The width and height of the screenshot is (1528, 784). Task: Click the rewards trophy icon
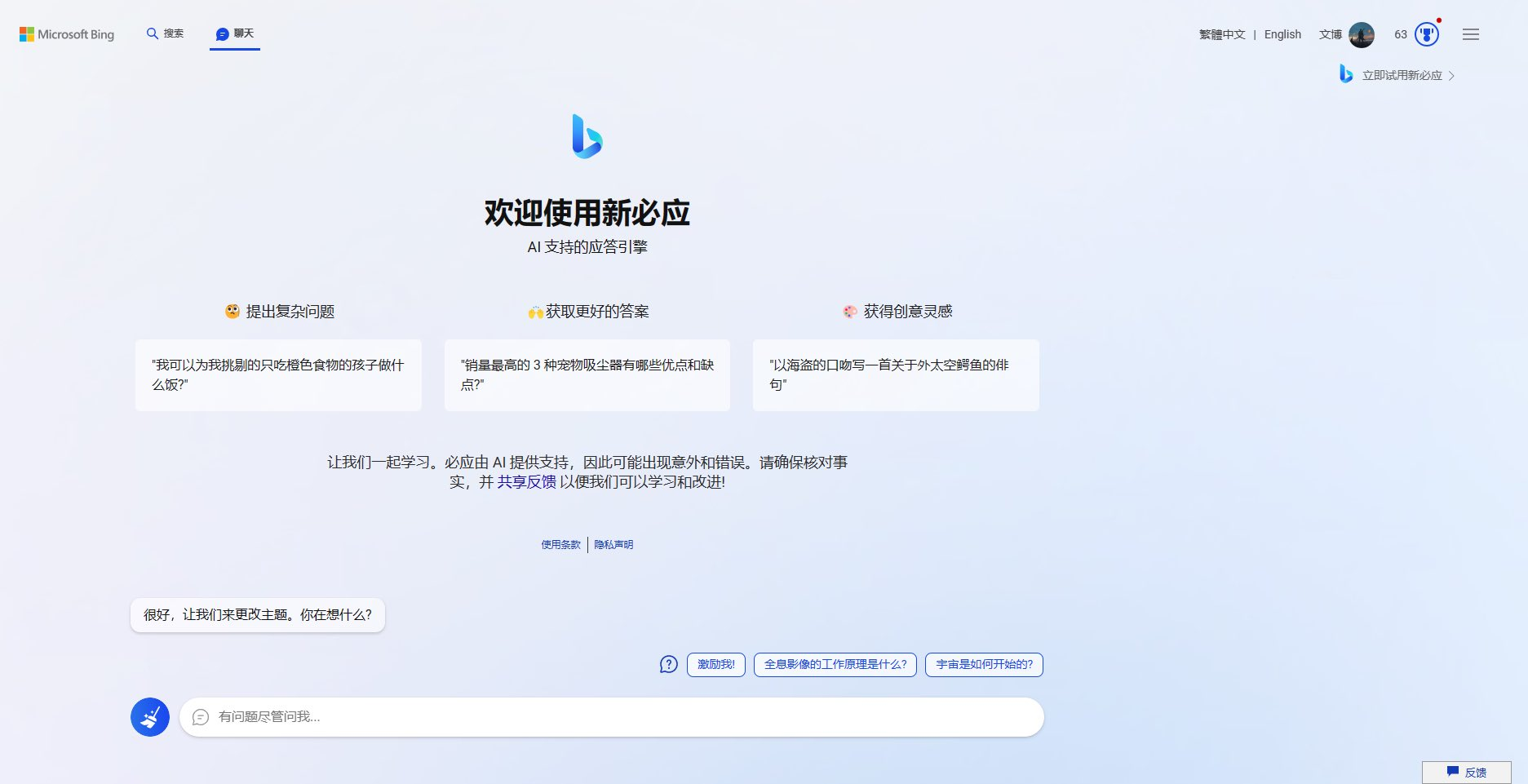(x=1426, y=34)
